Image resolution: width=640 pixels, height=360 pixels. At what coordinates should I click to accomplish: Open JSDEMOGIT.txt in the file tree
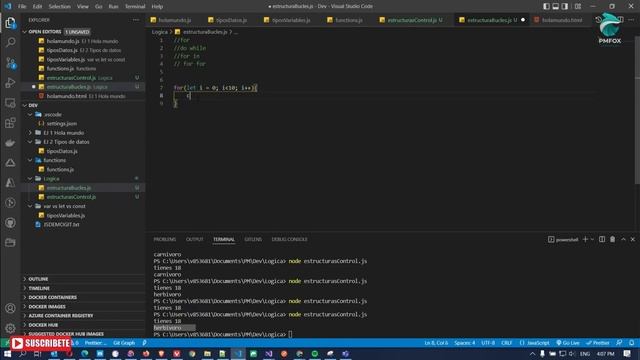tap(61, 224)
